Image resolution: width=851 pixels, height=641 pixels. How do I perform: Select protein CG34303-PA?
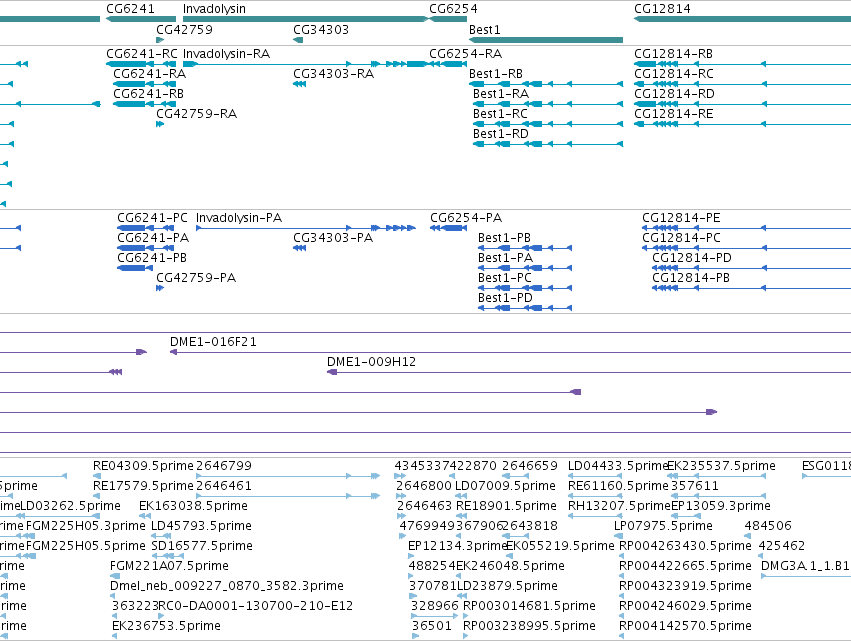pyautogui.click(x=333, y=238)
